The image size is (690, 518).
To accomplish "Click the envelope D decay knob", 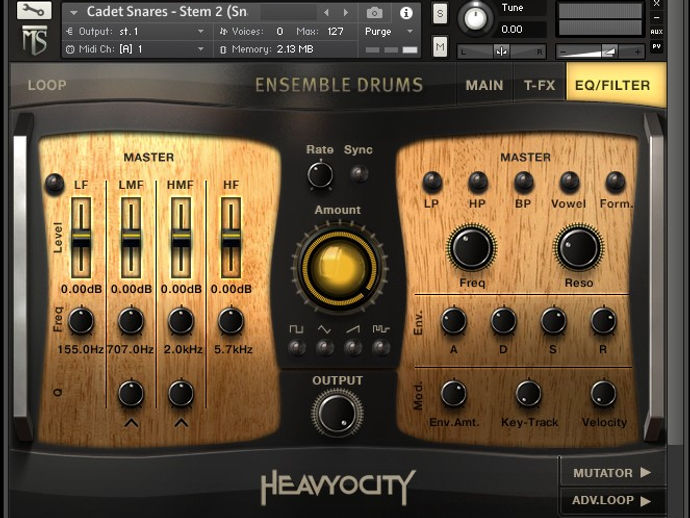I will click(503, 321).
